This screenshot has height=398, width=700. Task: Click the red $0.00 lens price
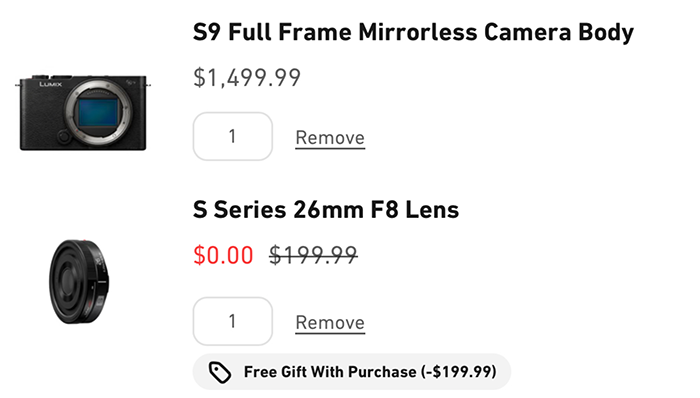(x=223, y=255)
